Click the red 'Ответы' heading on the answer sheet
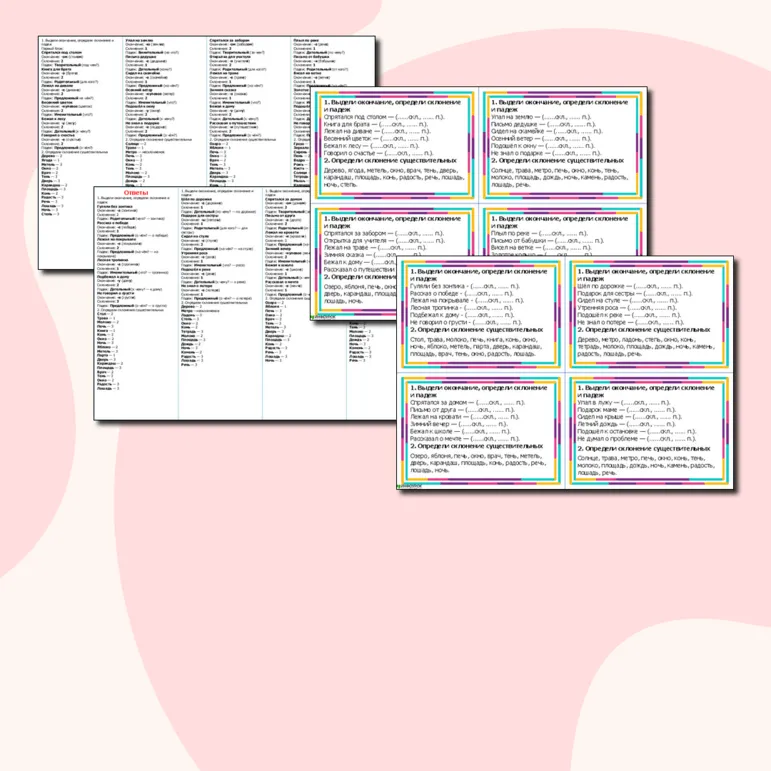Image resolution: width=771 pixels, height=771 pixels. pos(136,193)
